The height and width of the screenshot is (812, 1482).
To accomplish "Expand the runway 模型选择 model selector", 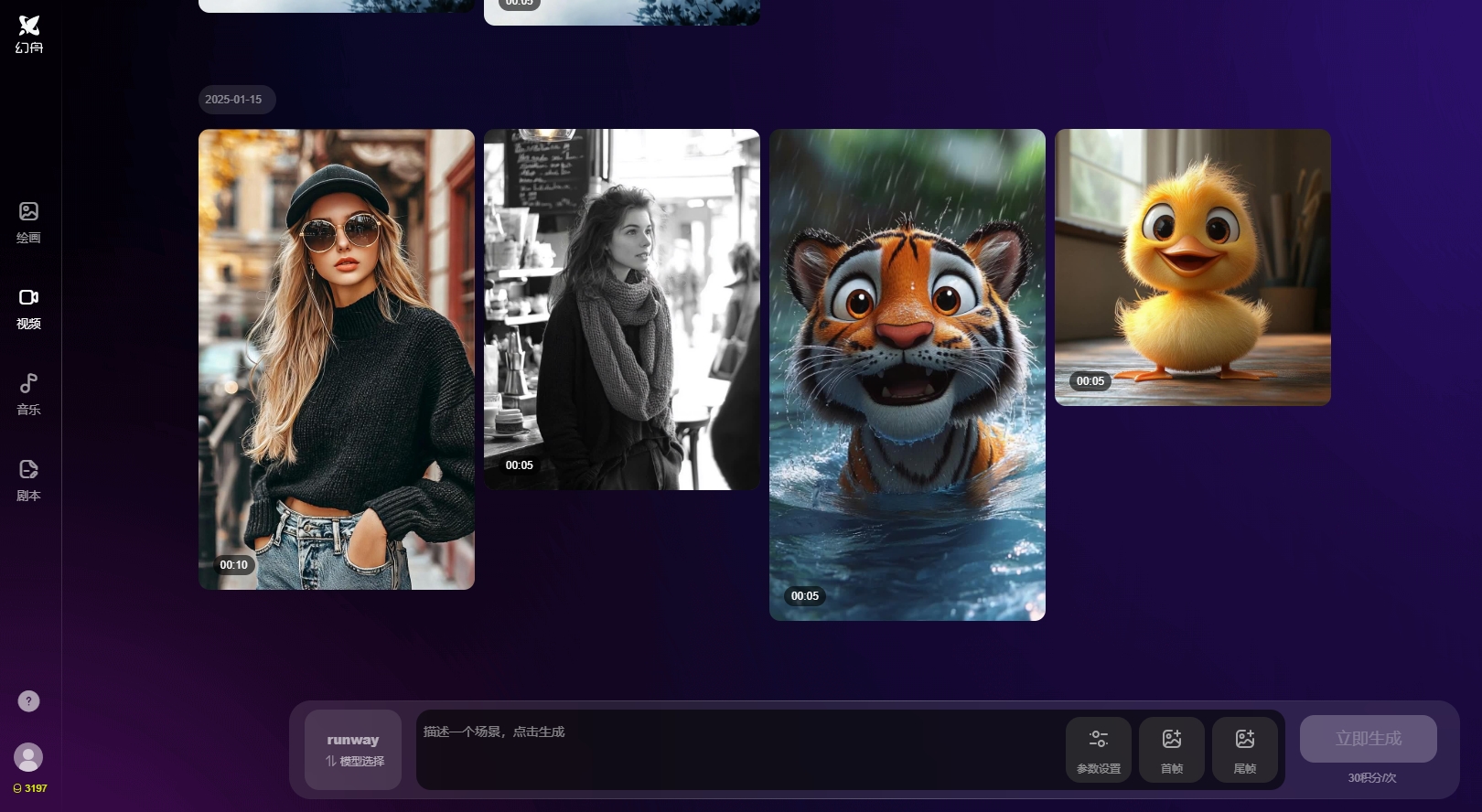I will coord(353,750).
